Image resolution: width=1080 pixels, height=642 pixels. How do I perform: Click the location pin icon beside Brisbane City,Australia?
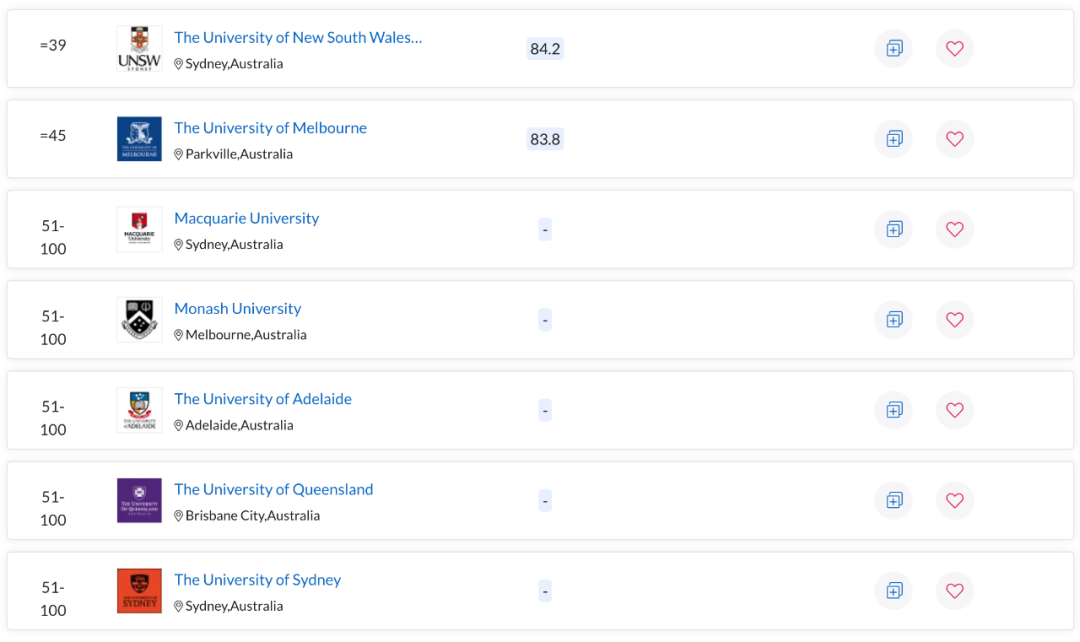click(178, 515)
